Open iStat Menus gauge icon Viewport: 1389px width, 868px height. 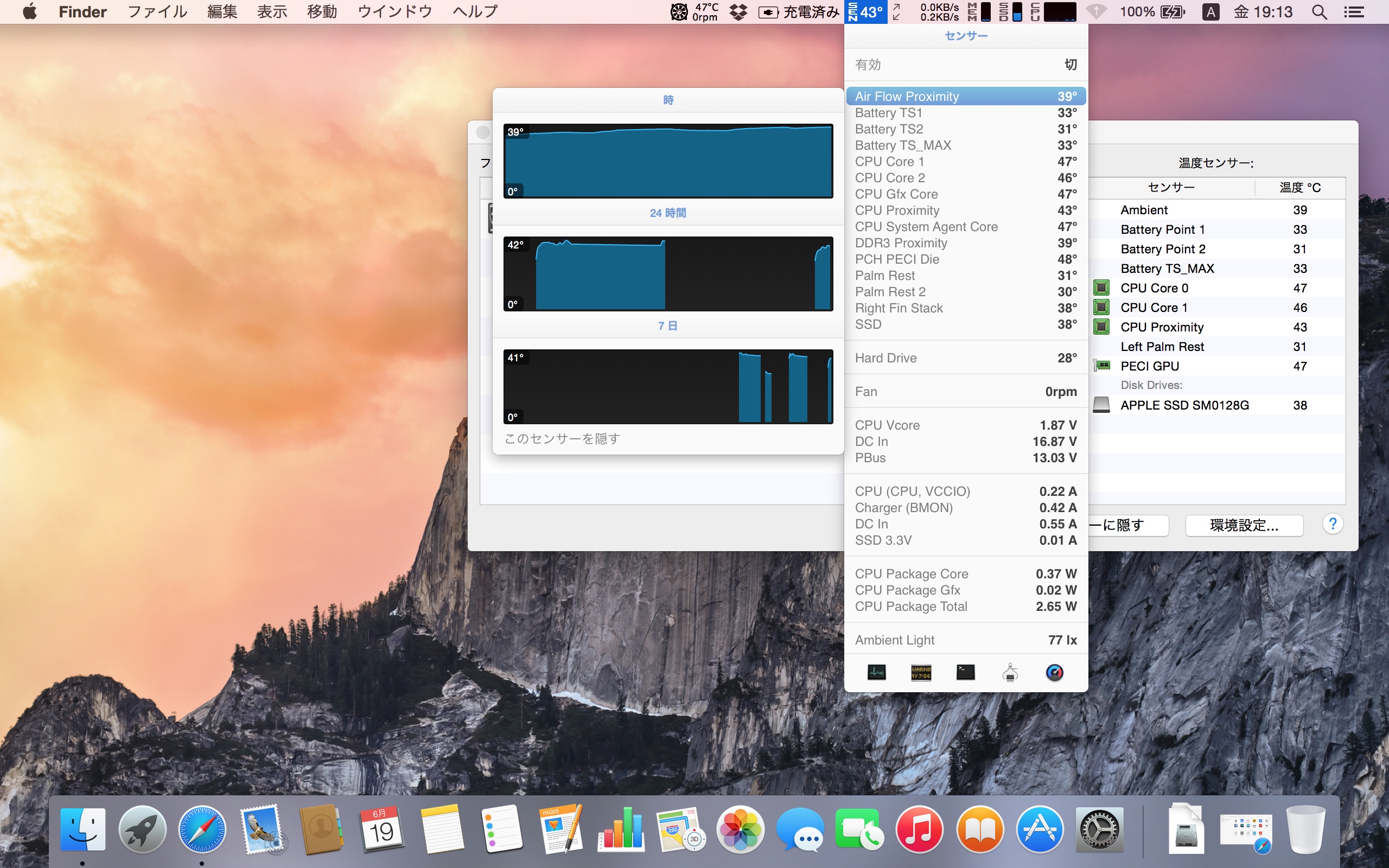coord(1054,672)
